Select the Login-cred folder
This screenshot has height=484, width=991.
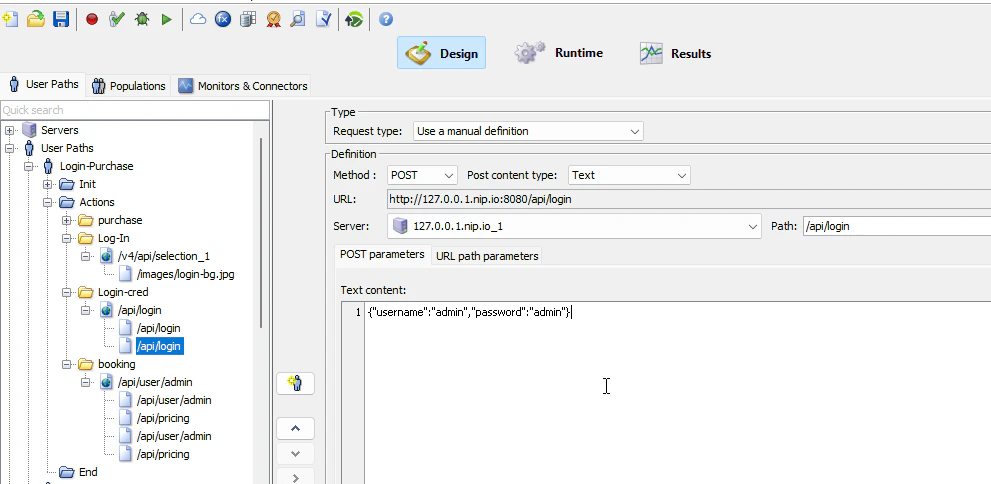pyautogui.click(x=123, y=292)
